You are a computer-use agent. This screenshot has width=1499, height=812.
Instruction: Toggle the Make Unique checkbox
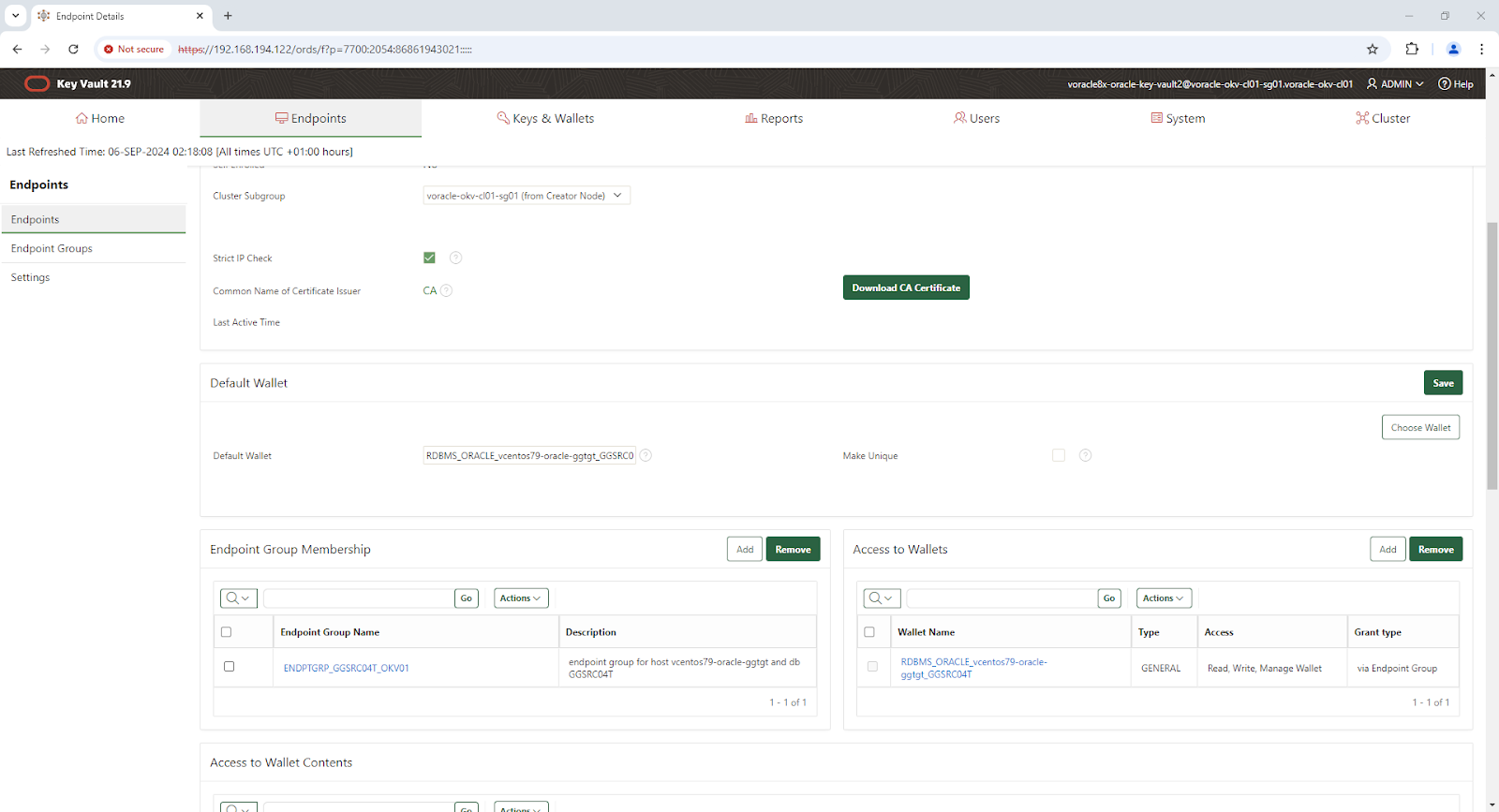point(1059,455)
